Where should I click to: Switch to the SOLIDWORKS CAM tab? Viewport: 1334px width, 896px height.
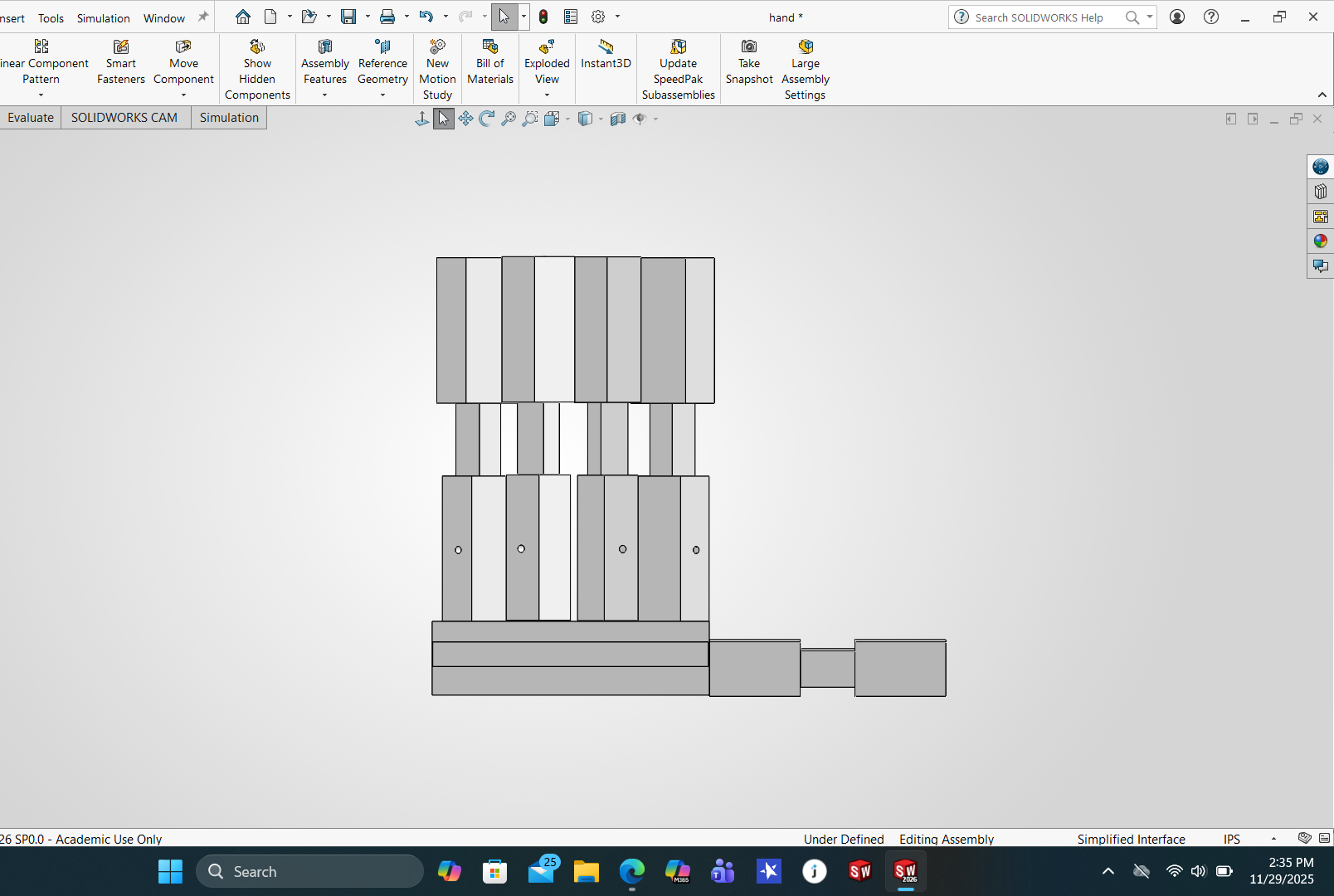(x=124, y=118)
